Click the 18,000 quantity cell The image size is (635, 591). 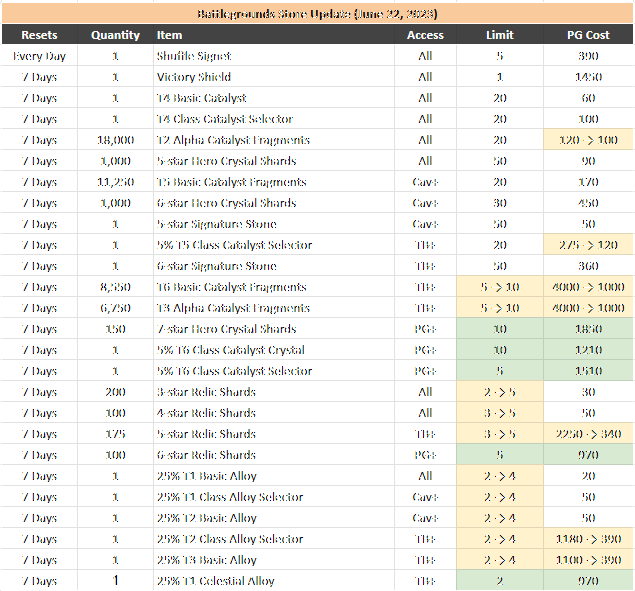click(x=115, y=140)
